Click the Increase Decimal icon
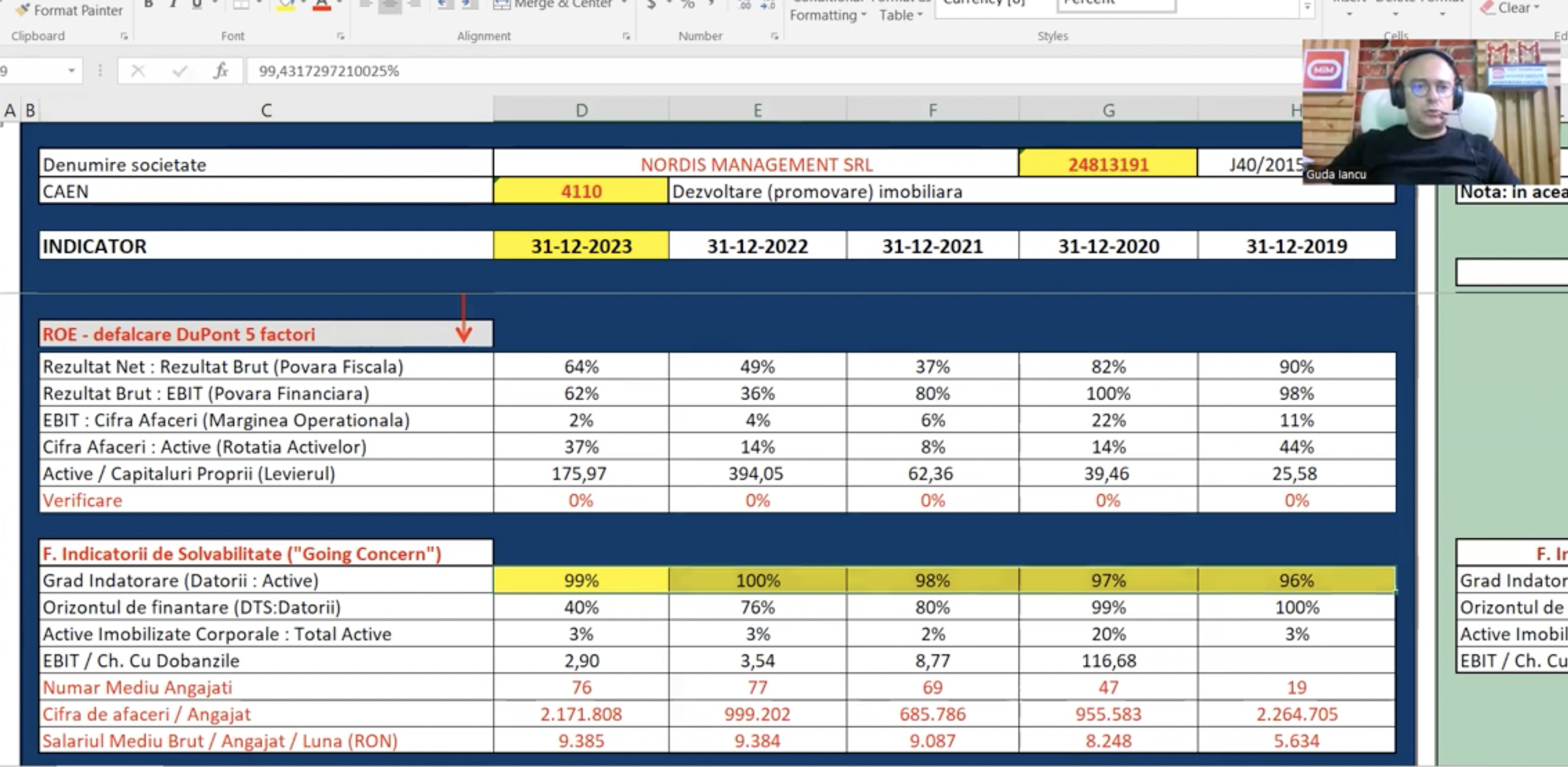This screenshot has width=1568, height=767. tap(744, 5)
